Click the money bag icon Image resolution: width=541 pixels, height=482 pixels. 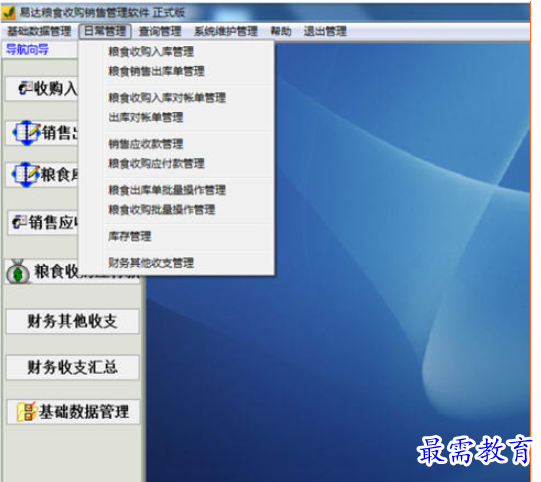[x=18, y=272]
